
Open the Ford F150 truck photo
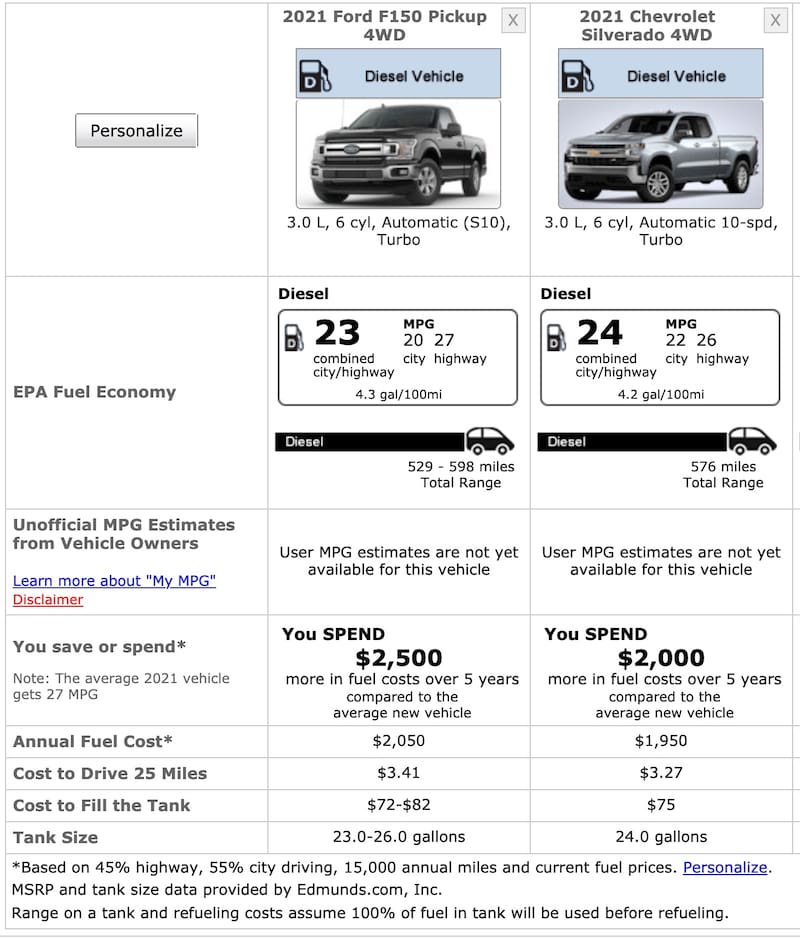(x=398, y=153)
